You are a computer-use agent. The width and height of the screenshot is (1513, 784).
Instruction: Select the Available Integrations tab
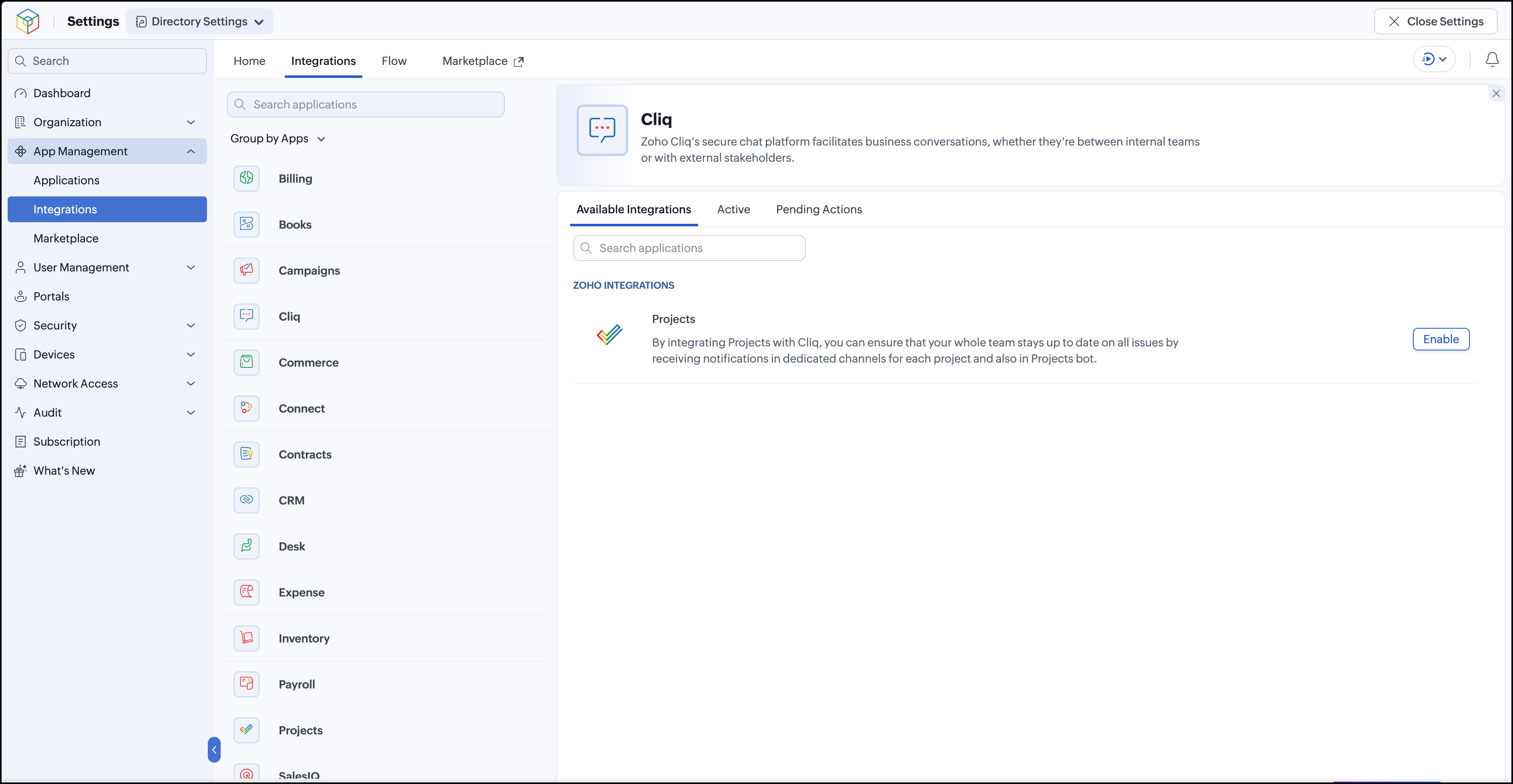634,210
